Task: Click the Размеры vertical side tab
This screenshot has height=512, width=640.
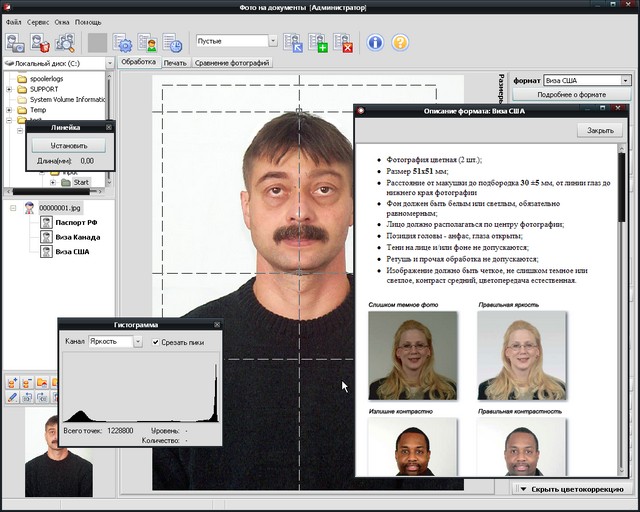Action: pos(501,88)
